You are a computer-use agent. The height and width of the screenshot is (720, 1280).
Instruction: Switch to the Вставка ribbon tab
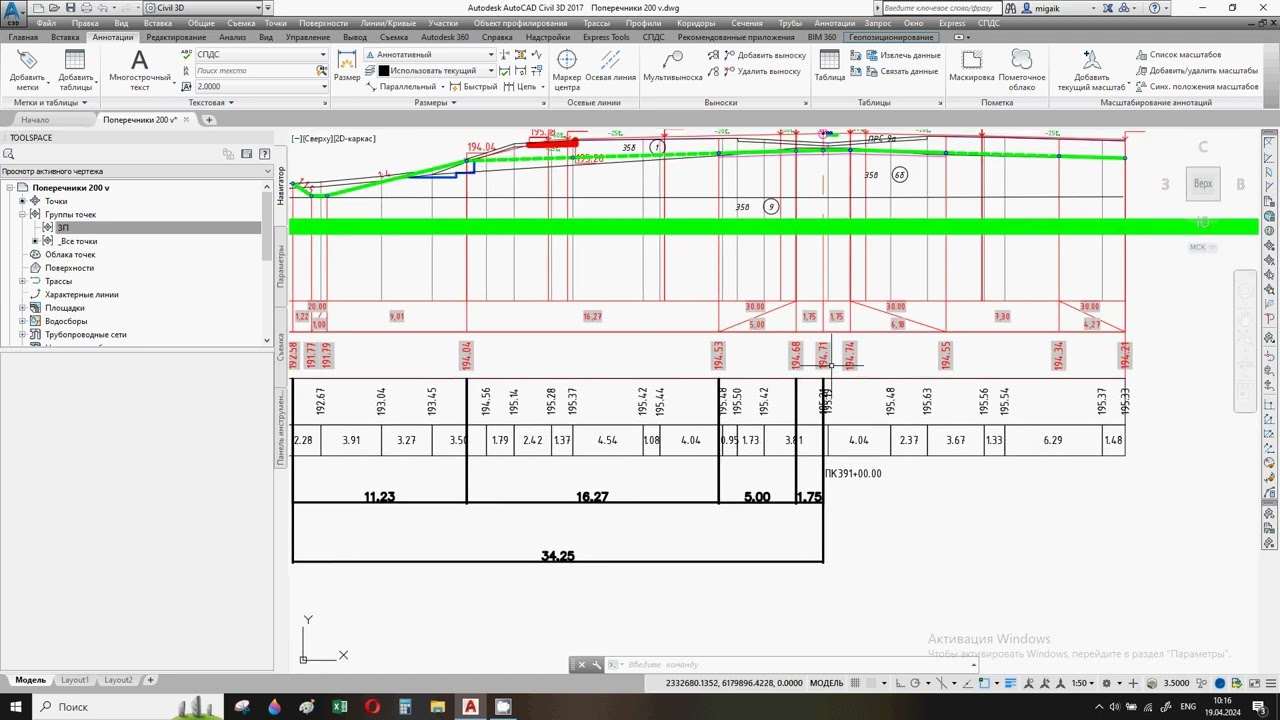tap(65, 37)
